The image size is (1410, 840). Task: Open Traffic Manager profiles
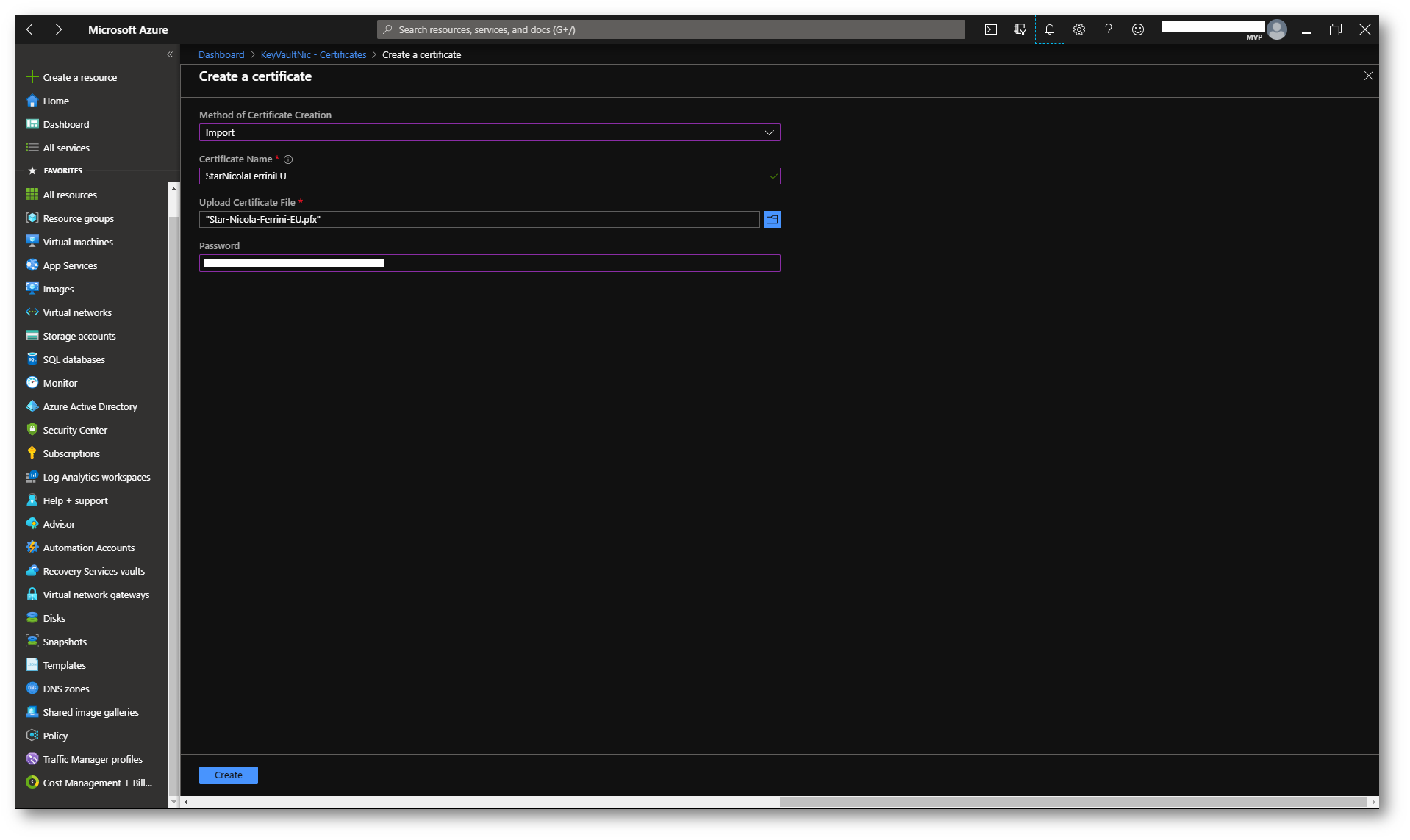(85, 759)
